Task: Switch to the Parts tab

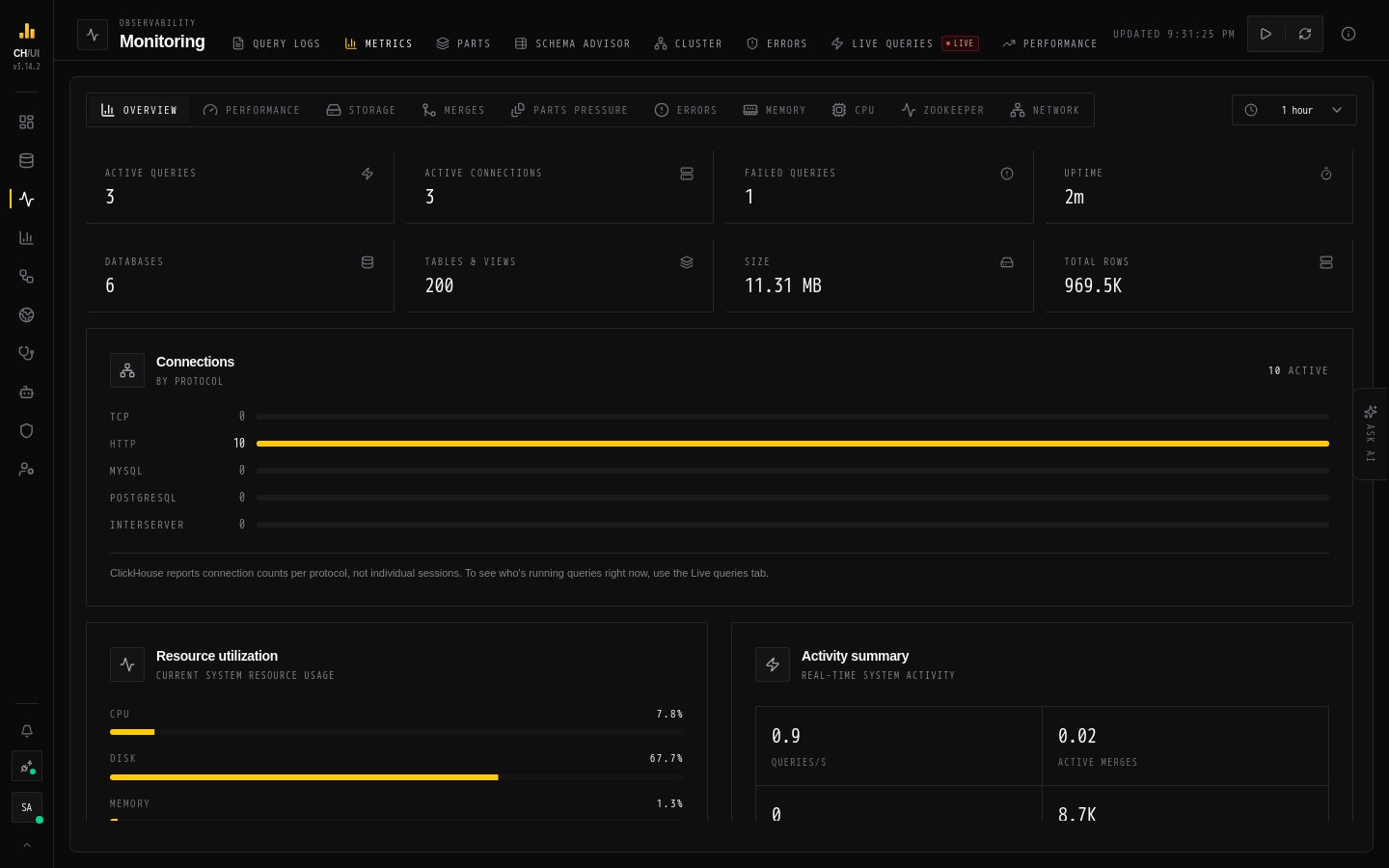Action: [463, 43]
